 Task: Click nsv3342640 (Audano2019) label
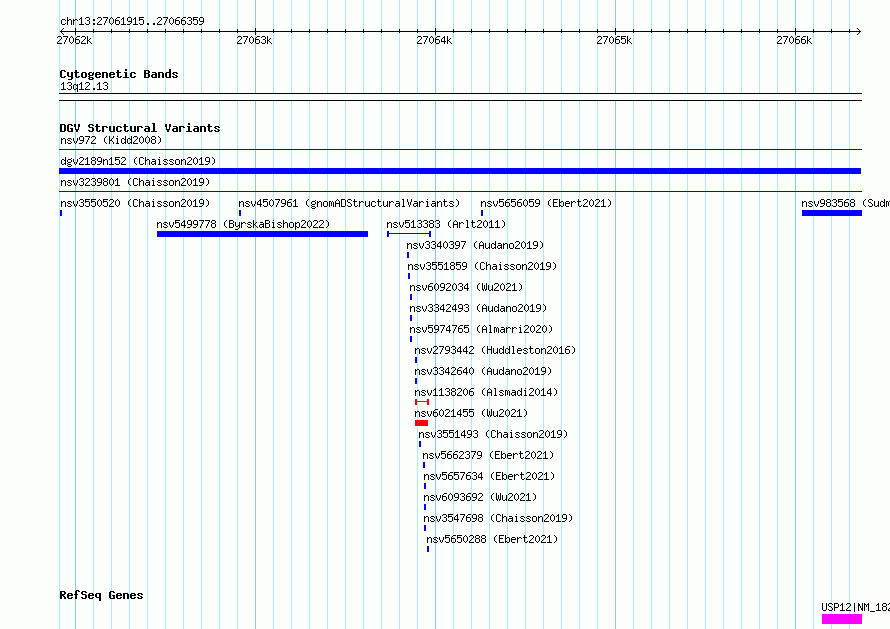483,371
